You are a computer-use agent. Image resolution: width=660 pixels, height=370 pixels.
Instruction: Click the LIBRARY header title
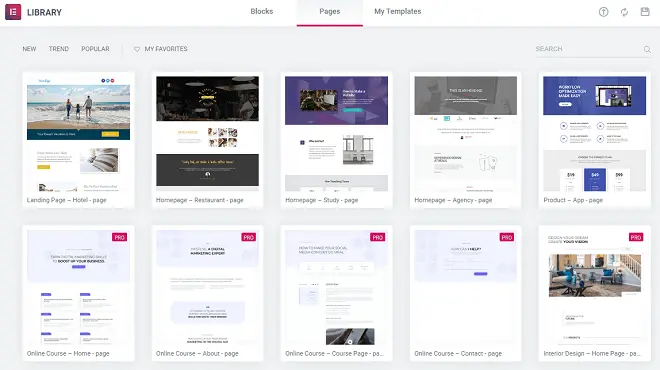(44, 12)
